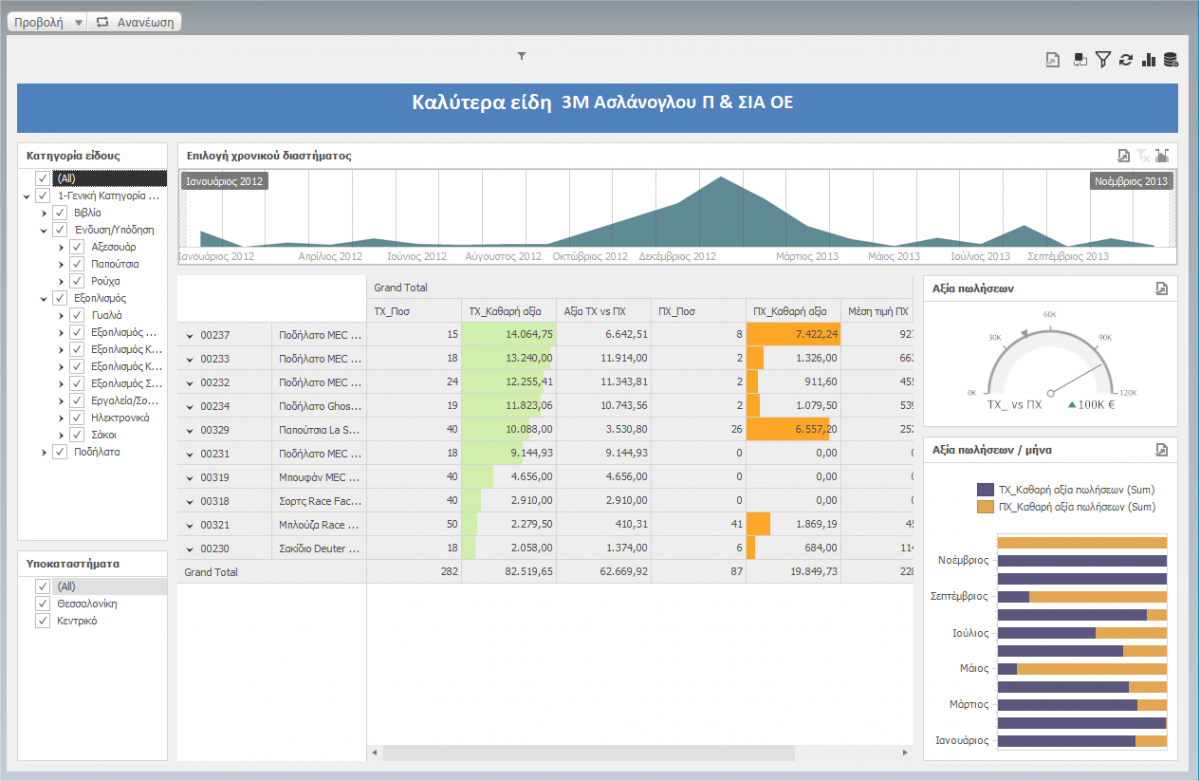Screen dimensions: 1200x781
Task: Click the Παπούτσια La S... item cell
Action: click(x=320, y=430)
